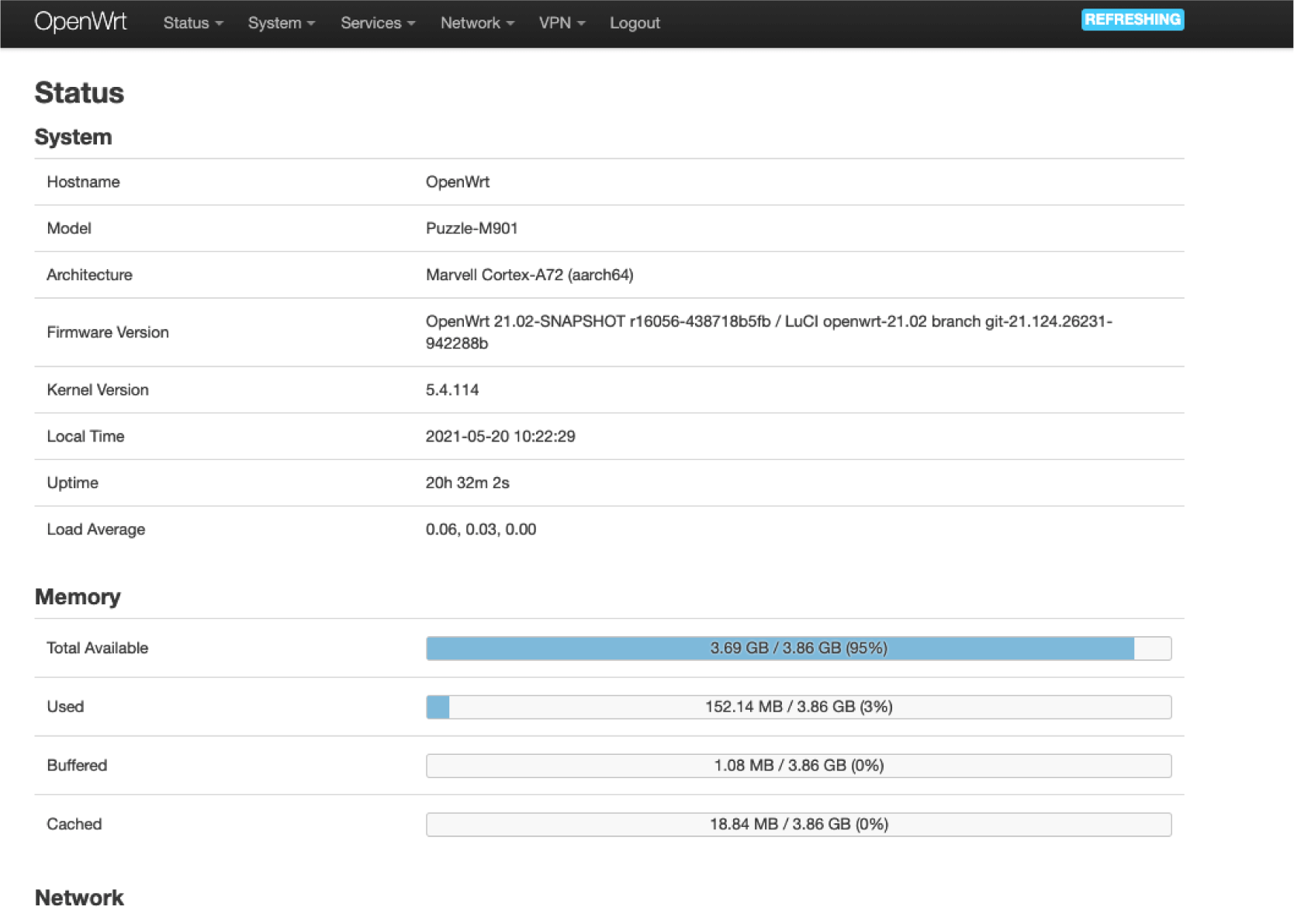Click the Cached memory label

pyautogui.click(x=74, y=825)
